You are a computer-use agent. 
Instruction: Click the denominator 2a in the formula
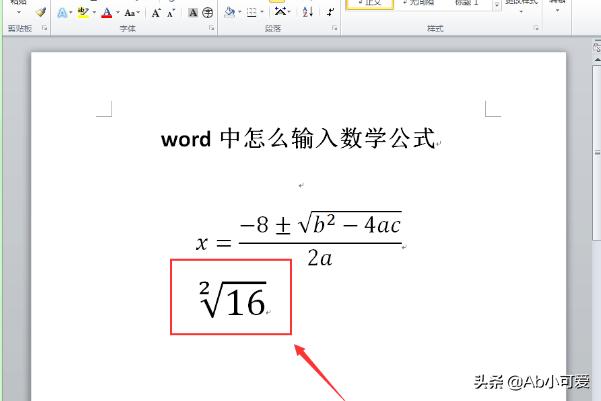tap(320, 258)
